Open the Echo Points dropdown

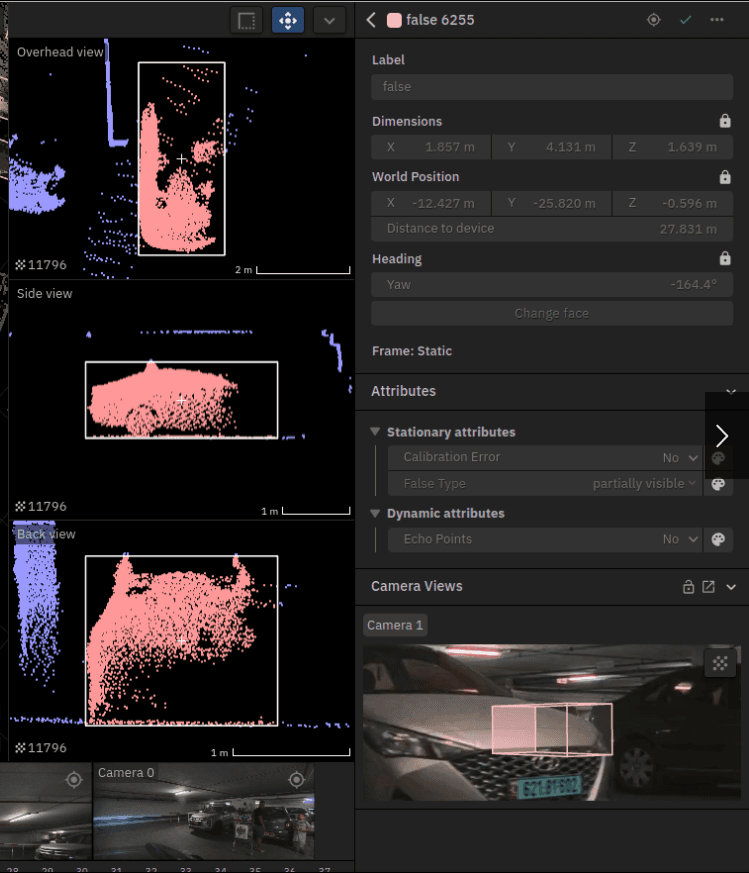click(x=544, y=539)
